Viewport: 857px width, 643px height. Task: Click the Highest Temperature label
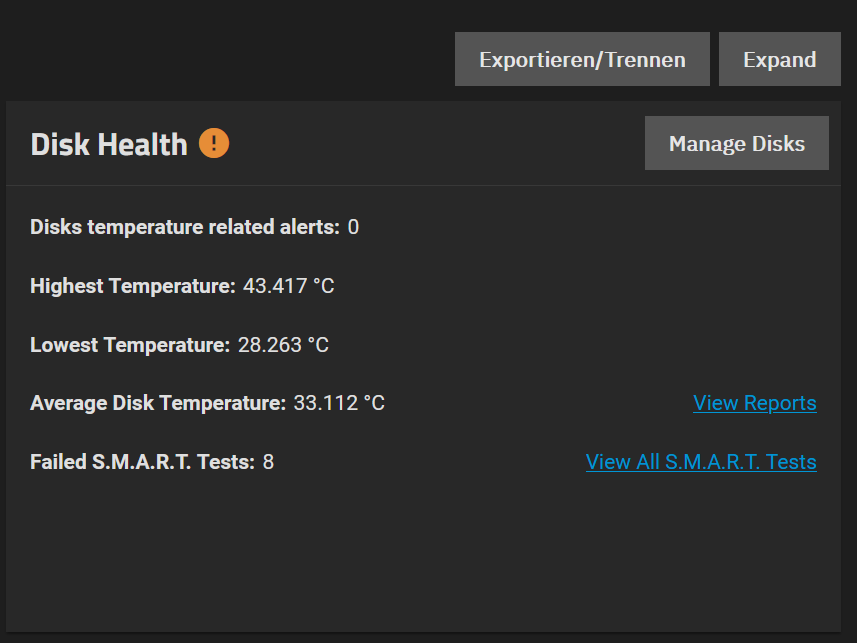pos(133,286)
